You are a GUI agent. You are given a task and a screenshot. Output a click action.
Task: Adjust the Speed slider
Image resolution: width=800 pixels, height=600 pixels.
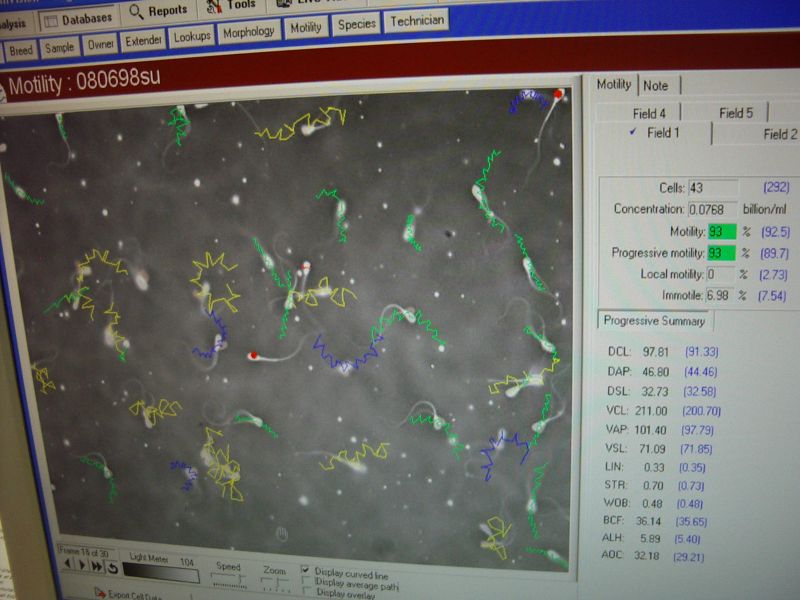coord(230,580)
